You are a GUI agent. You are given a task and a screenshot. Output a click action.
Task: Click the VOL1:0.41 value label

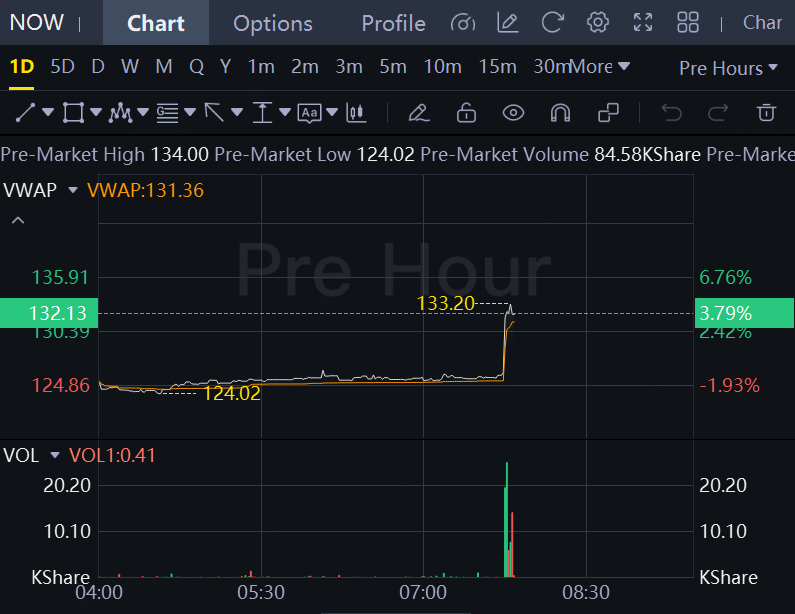pos(112,455)
